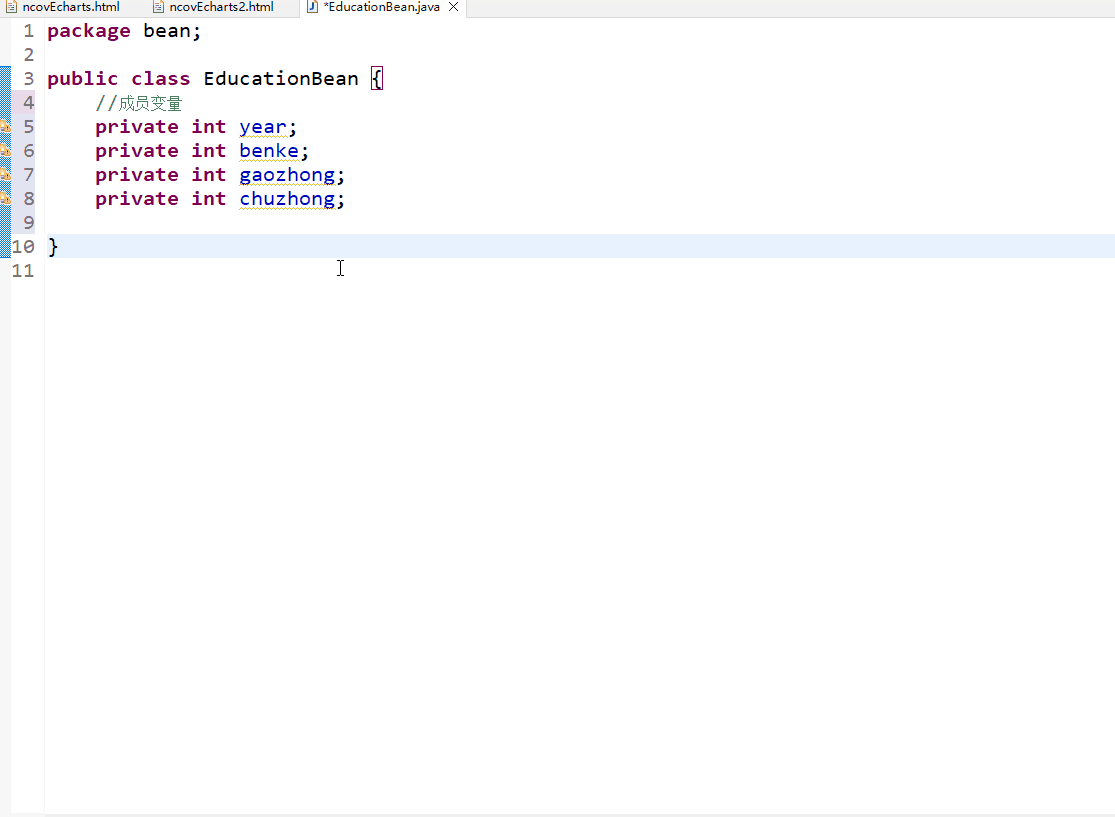Click the warning marker on line 6
The height and width of the screenshot is (817, 1115).
click(x=5, y=151)
